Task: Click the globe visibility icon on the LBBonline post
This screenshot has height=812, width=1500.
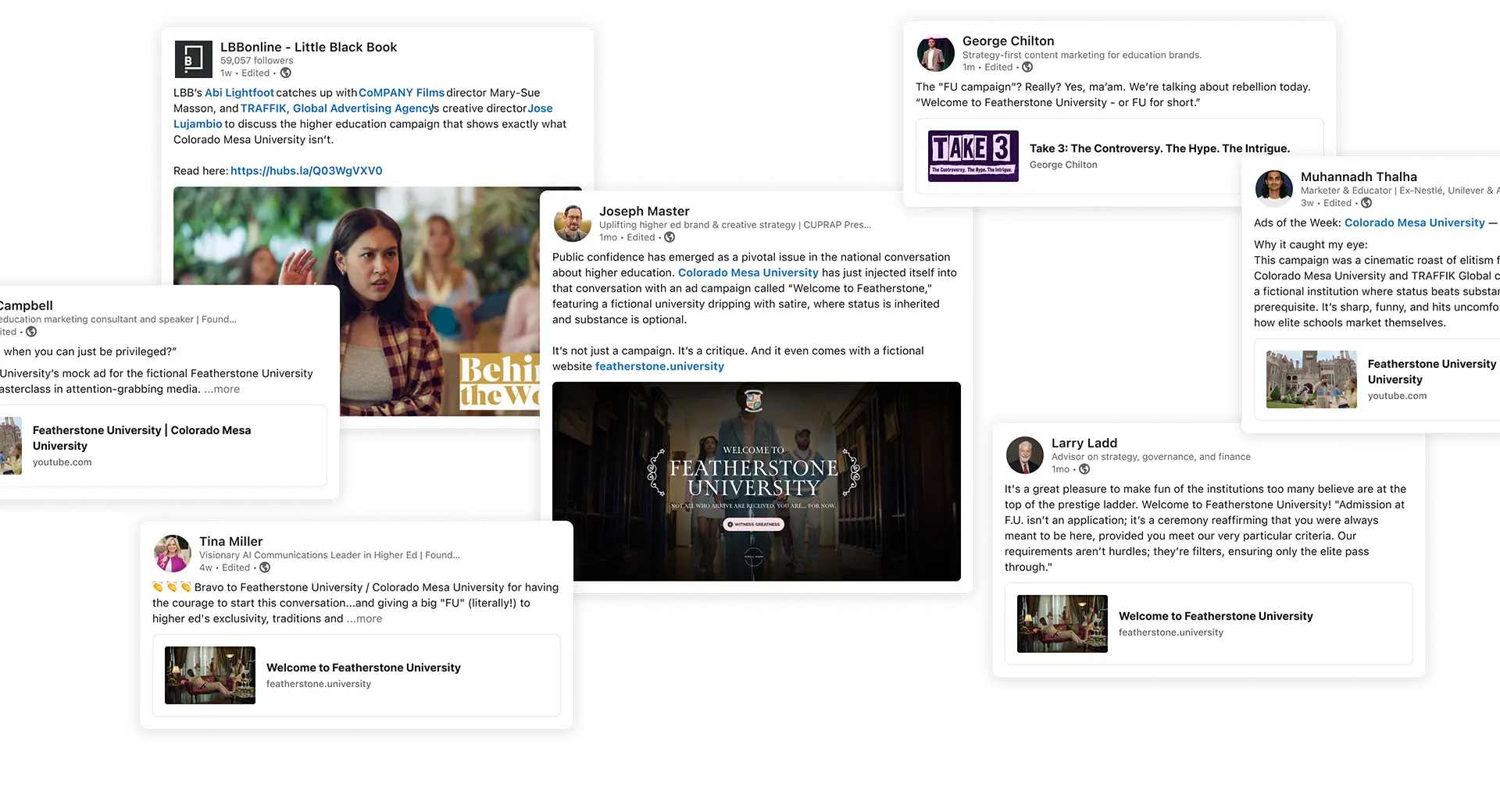Action: pos(286,73)
